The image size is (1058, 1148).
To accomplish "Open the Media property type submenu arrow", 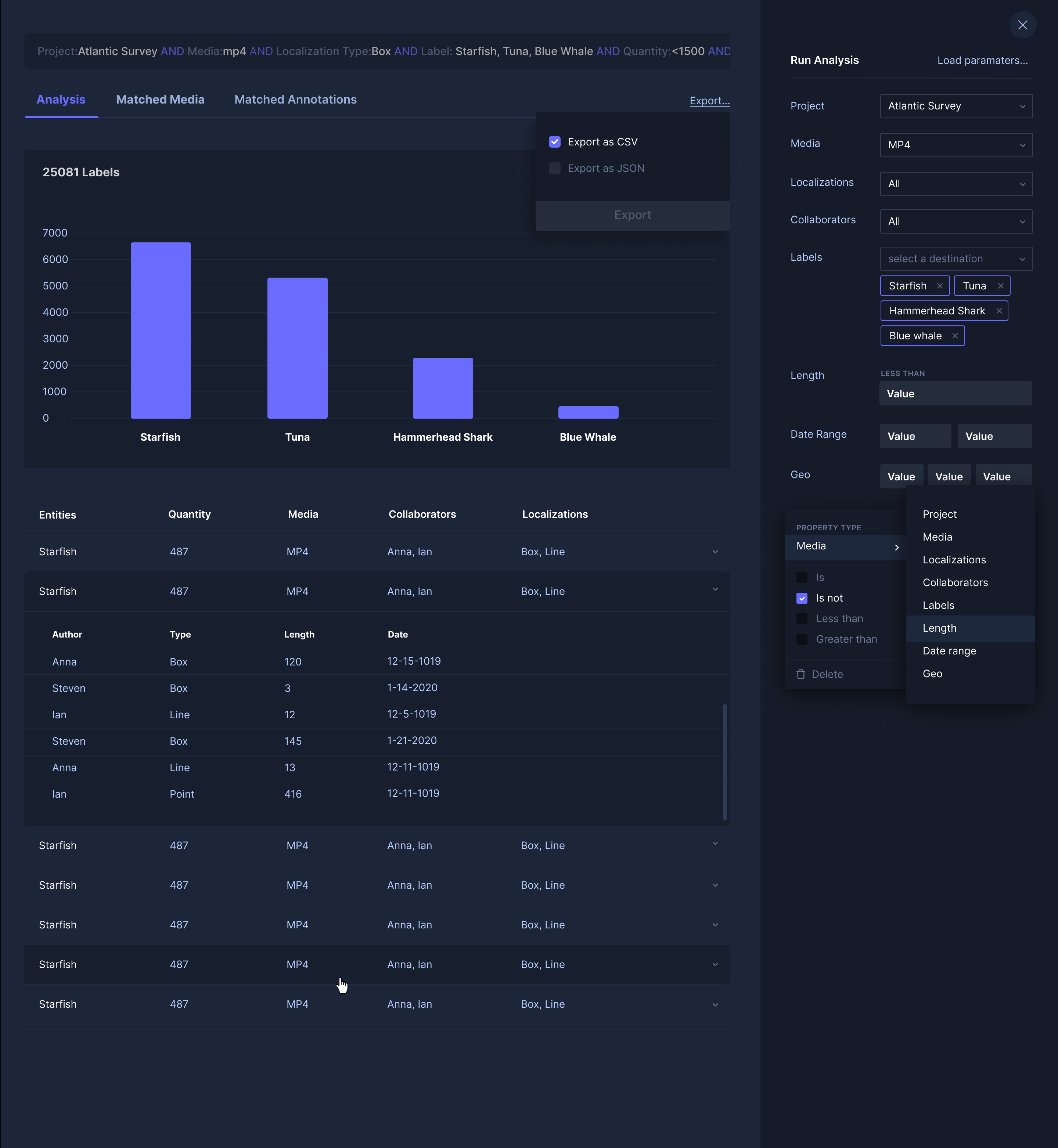I will point(897,547).
